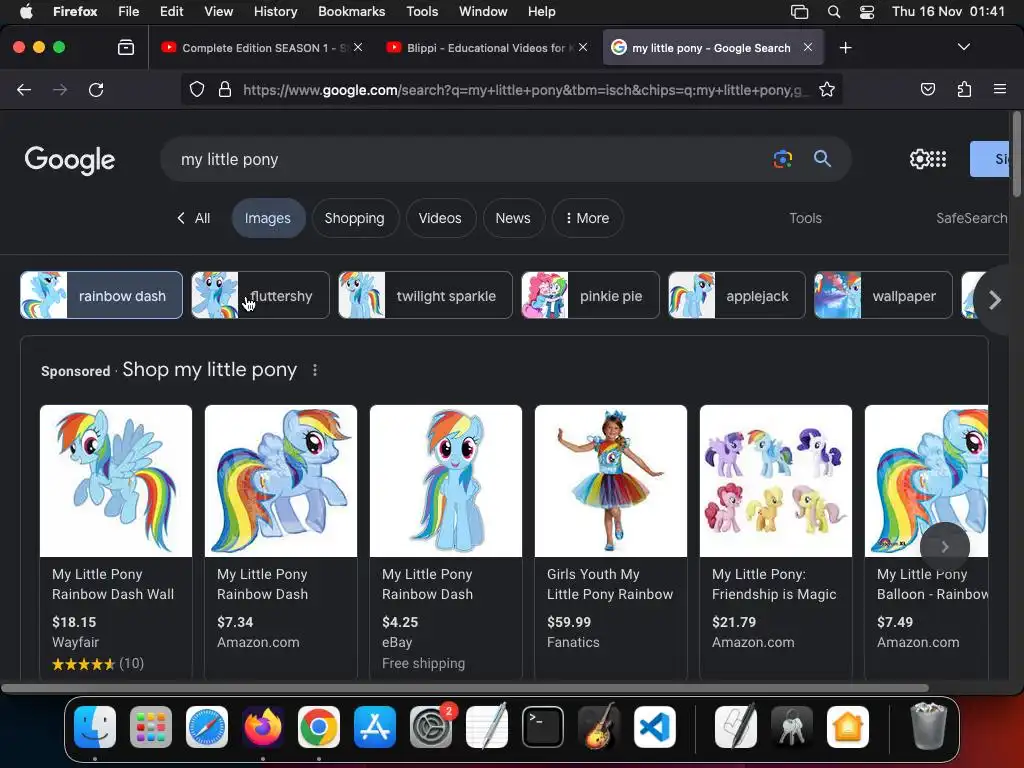
Task: Click the Google logo
Action: (69, 160)
